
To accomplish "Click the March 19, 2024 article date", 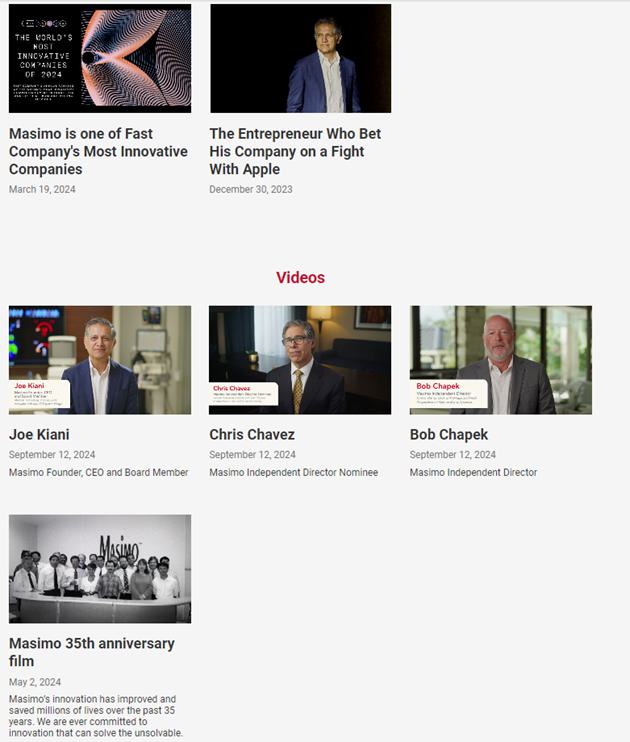I will point(42,189).
